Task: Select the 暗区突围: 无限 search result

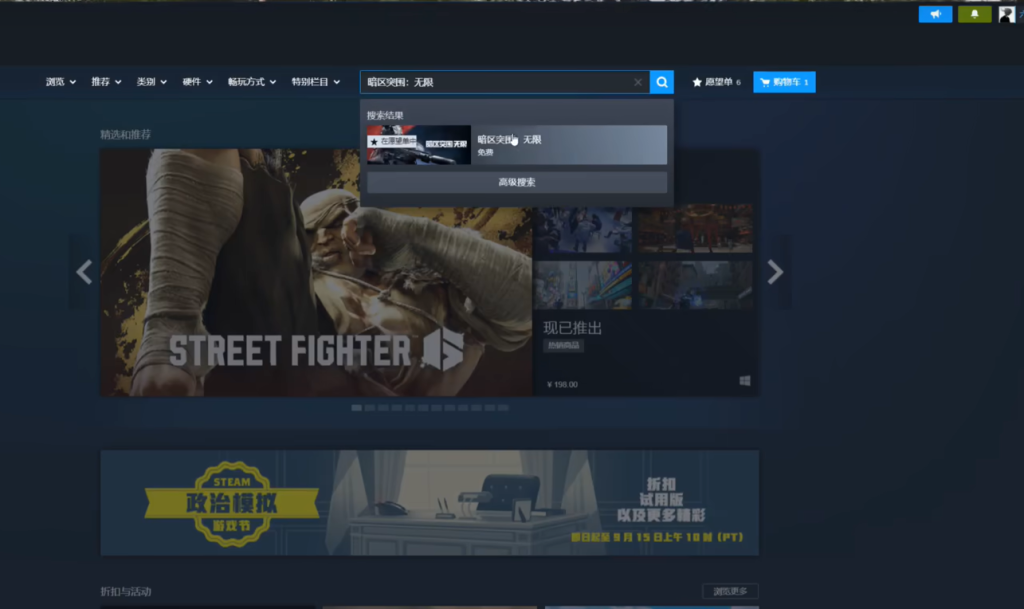Action: (517, 145)
